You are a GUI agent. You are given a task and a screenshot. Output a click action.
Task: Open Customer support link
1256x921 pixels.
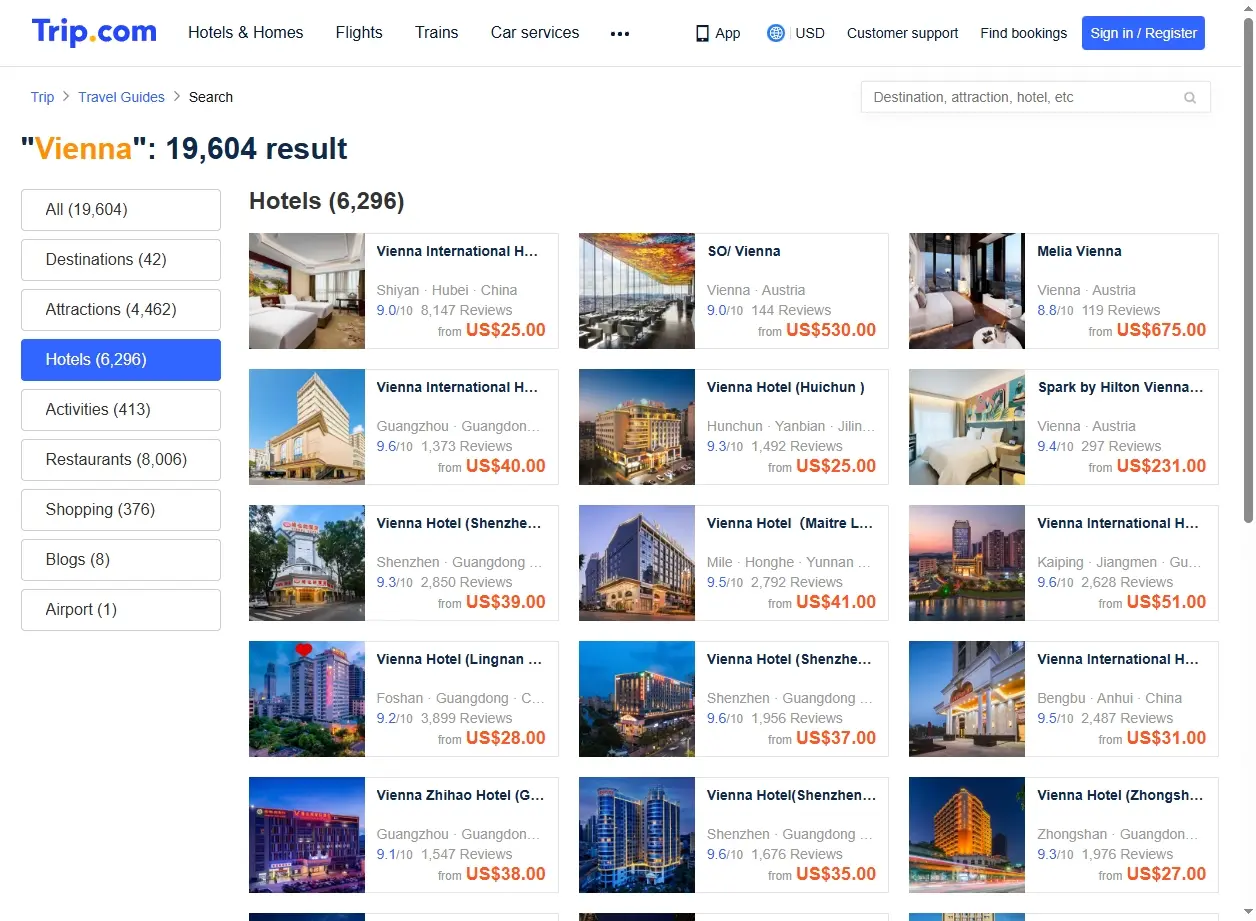[902, 33]
